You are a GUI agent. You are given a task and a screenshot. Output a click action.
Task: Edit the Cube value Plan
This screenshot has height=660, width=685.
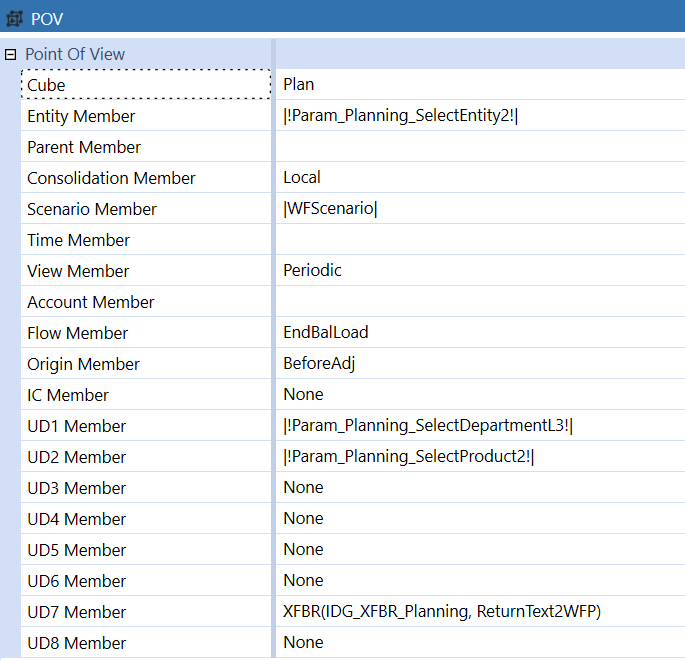[x=478, y=85]
